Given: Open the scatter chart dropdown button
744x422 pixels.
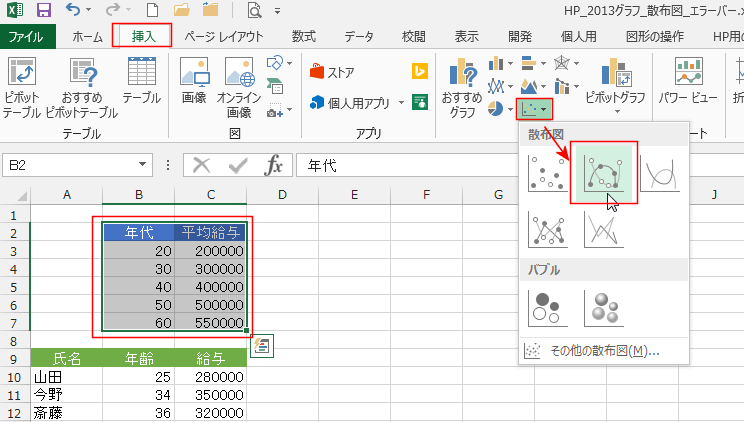Looking at the screenshot, I should coord(534,106).
